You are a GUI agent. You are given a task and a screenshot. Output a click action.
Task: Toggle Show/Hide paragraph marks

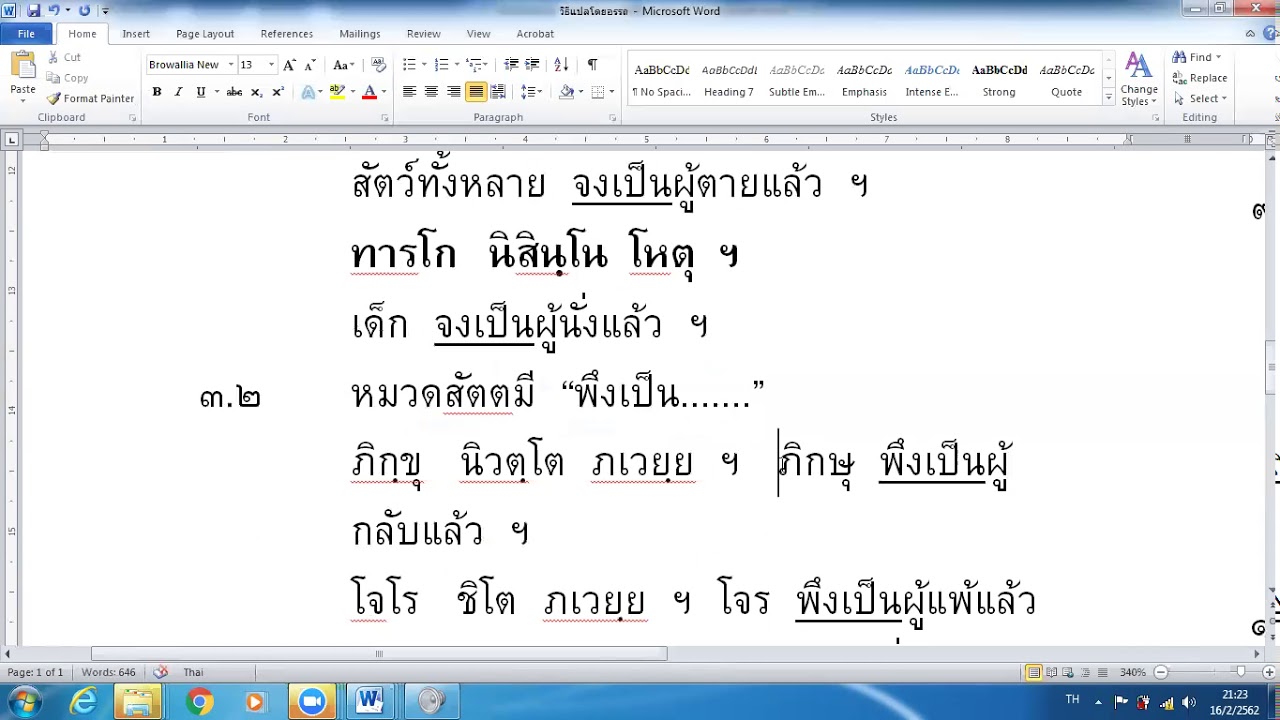click(592, 65)
